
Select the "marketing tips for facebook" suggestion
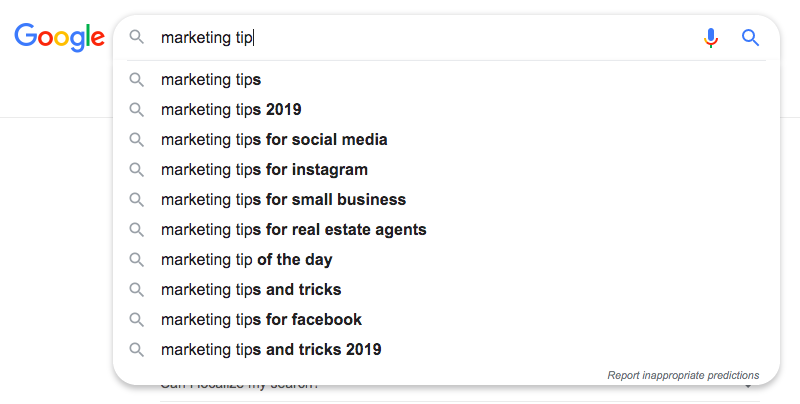click(261, 320)
